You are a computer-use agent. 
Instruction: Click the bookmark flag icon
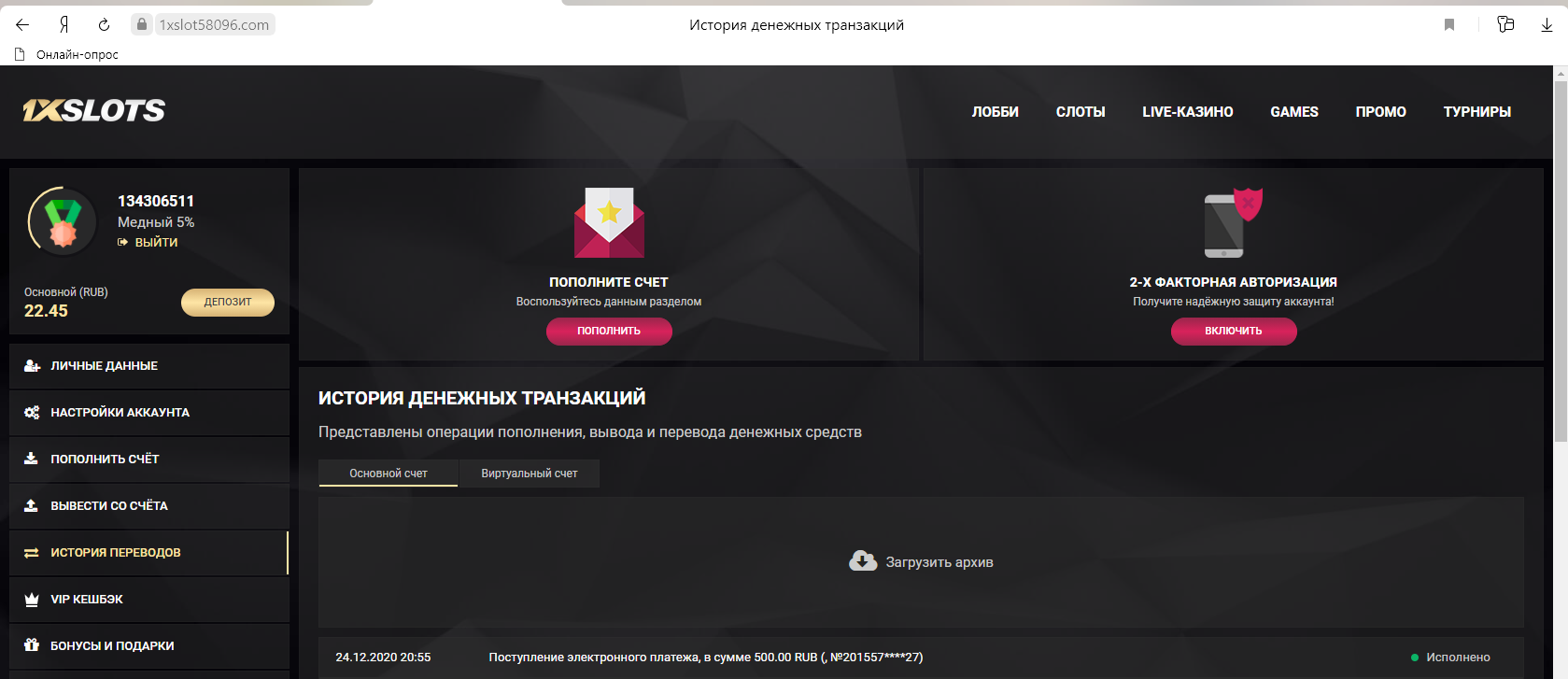pos(1449,24)
